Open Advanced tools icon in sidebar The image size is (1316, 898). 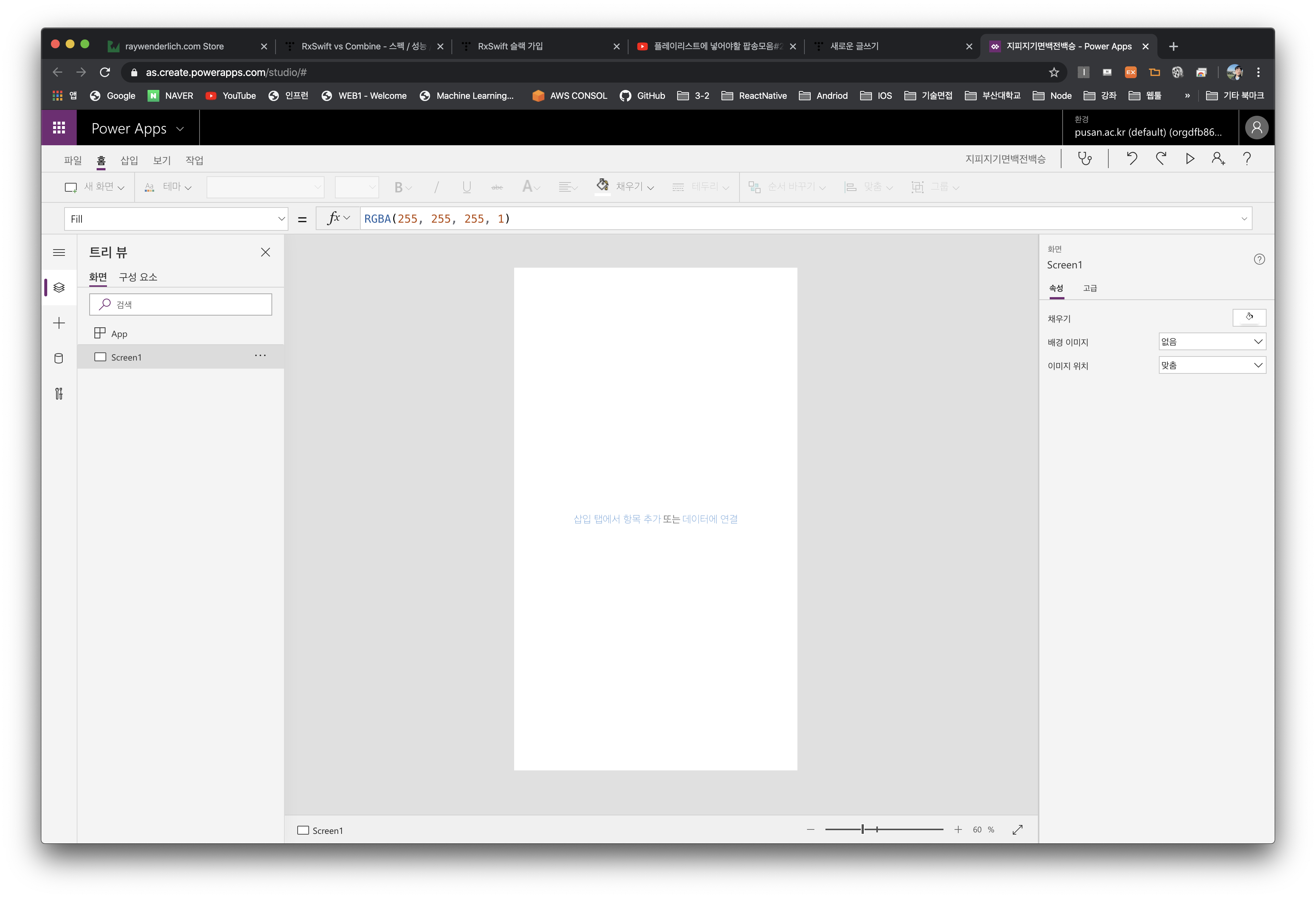pyautogui.click(x=59, y=394)
